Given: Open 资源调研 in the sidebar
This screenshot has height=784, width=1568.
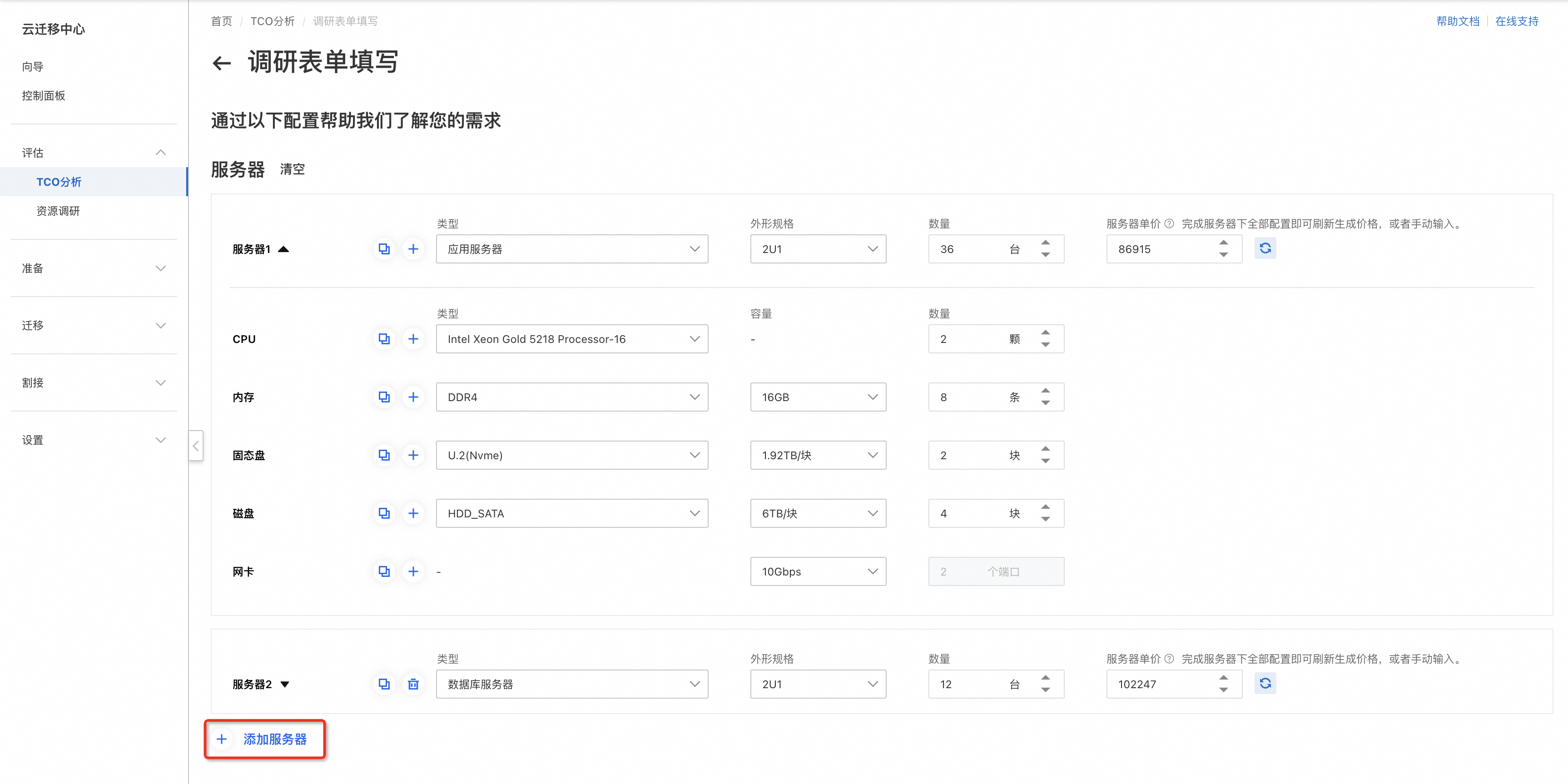Looking at the screenshot, I should pyautogui.click(x=59, y=211).
